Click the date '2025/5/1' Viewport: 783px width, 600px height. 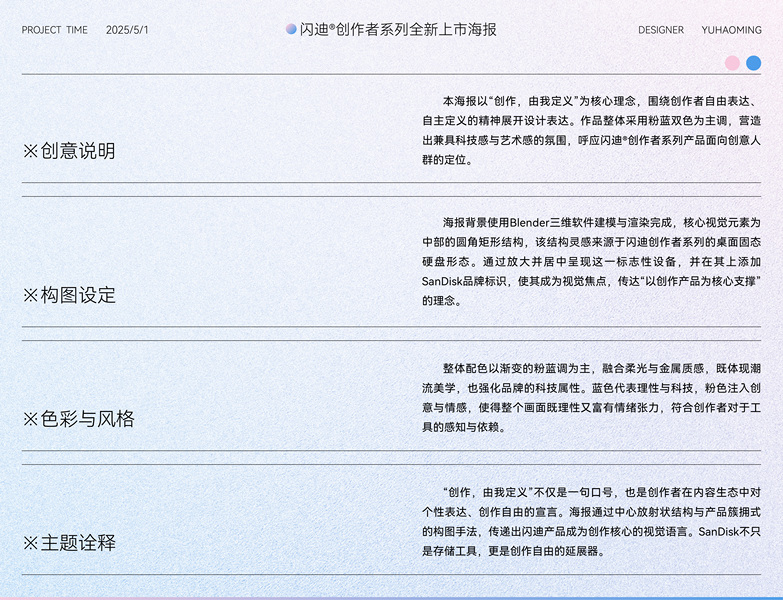[x=127, y=30]
